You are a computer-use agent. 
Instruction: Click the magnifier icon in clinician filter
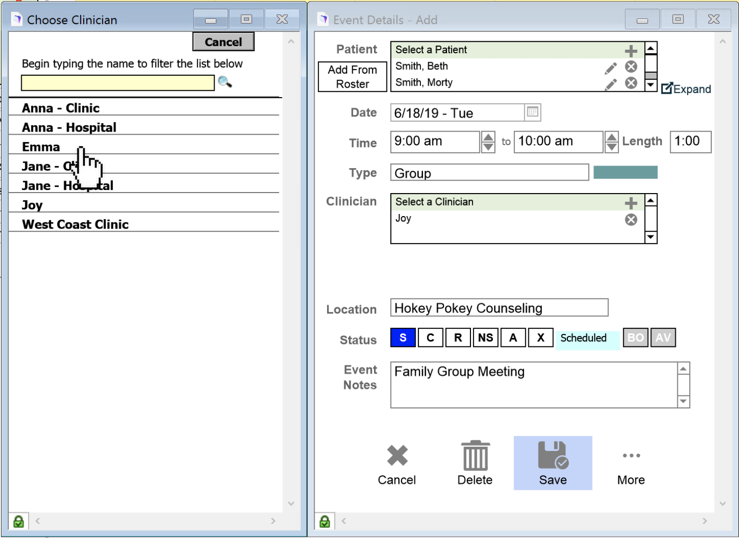225,83
